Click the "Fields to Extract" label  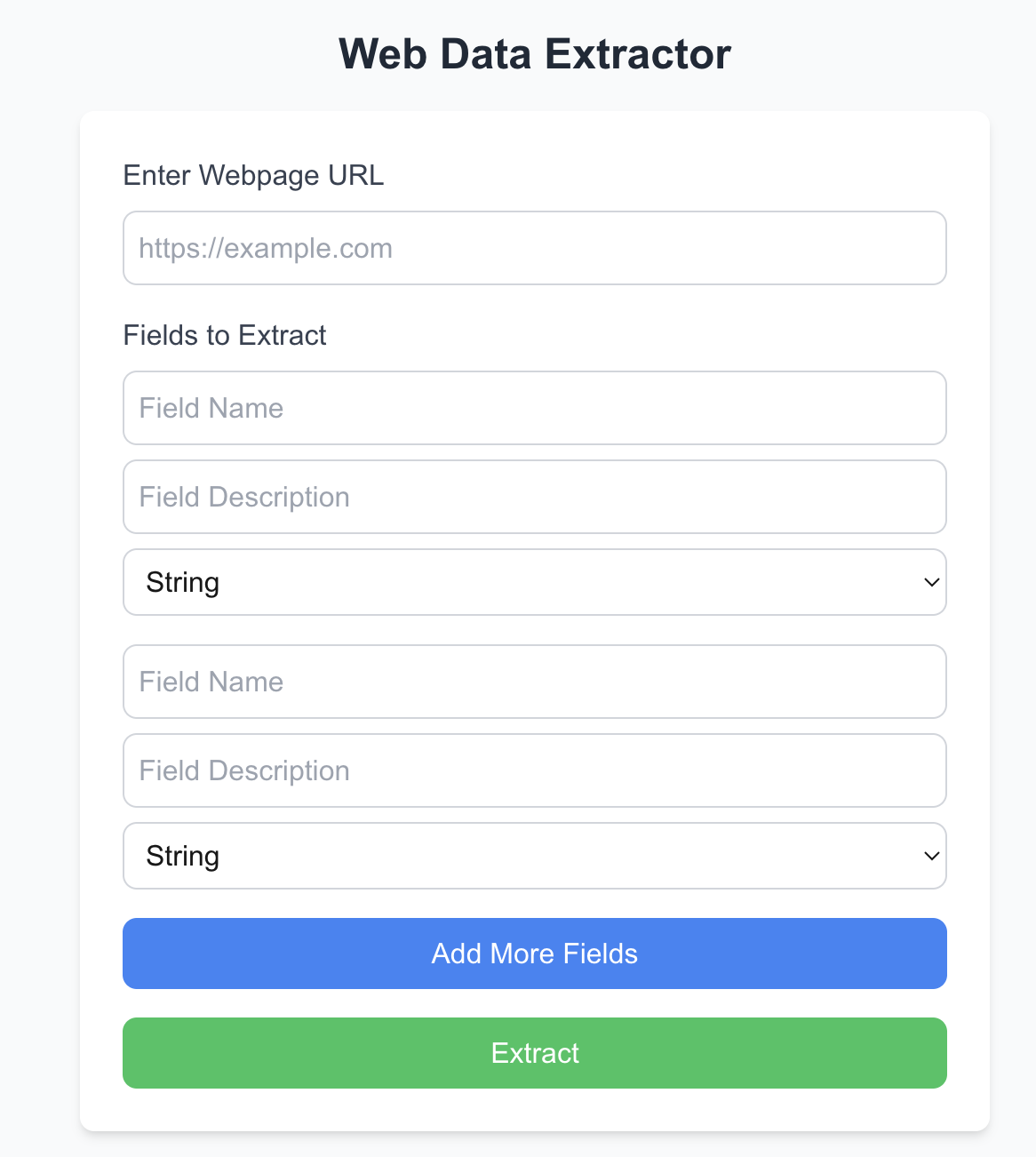click(x=225, y=335)
